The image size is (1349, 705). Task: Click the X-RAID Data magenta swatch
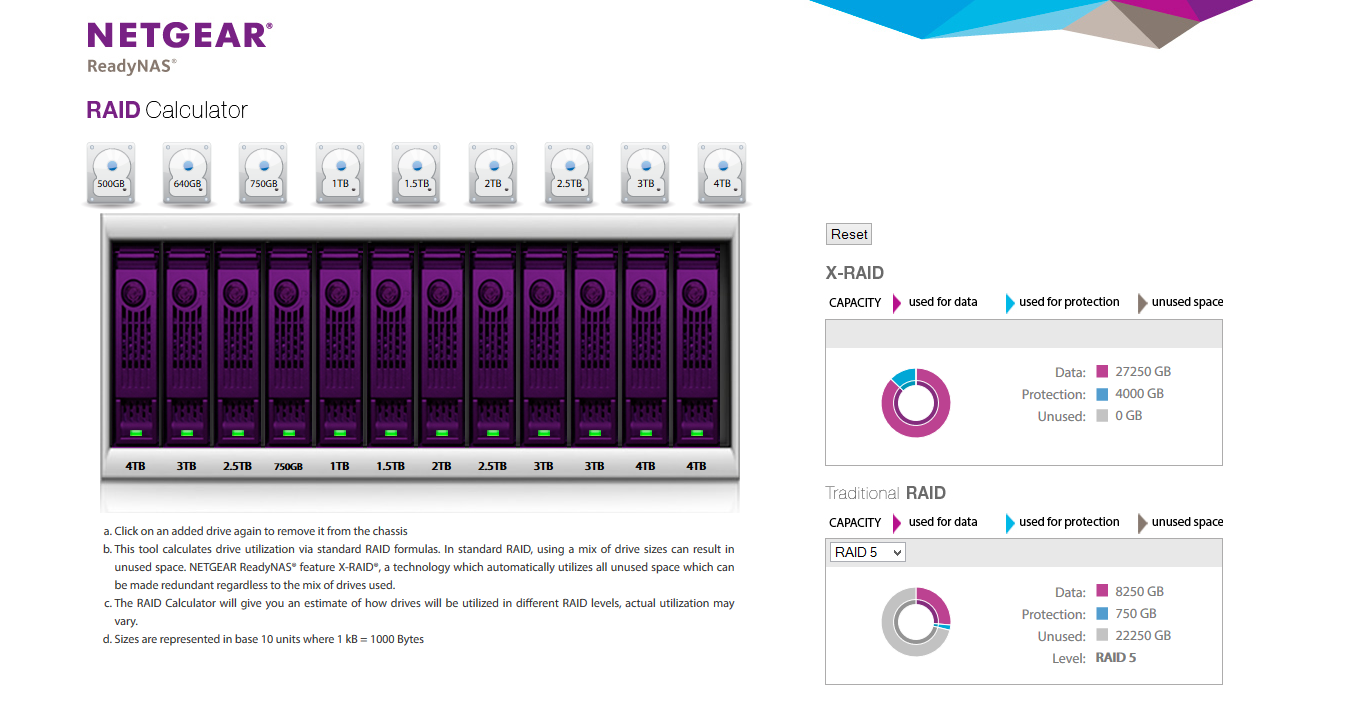click(x=1102, y=372)
